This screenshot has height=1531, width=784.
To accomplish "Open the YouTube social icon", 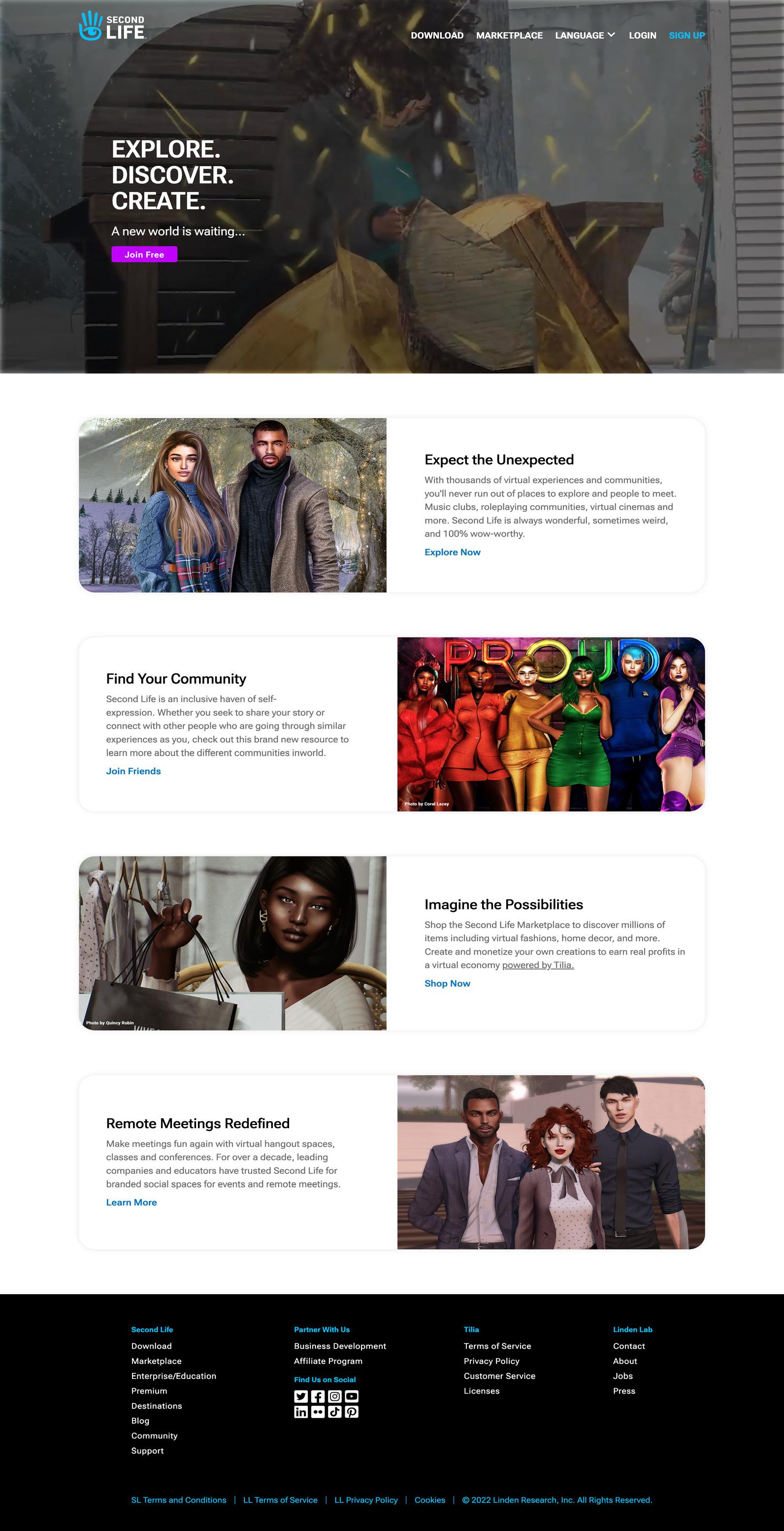I will click(352, 1397).
